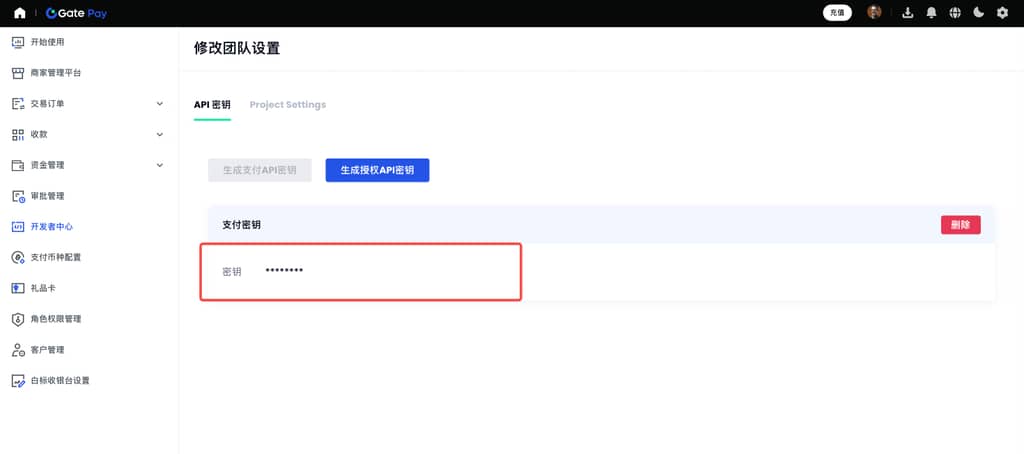The image size is (1024, 454).
Task: Open notifications bell icon
Action: tap(932, 13)
